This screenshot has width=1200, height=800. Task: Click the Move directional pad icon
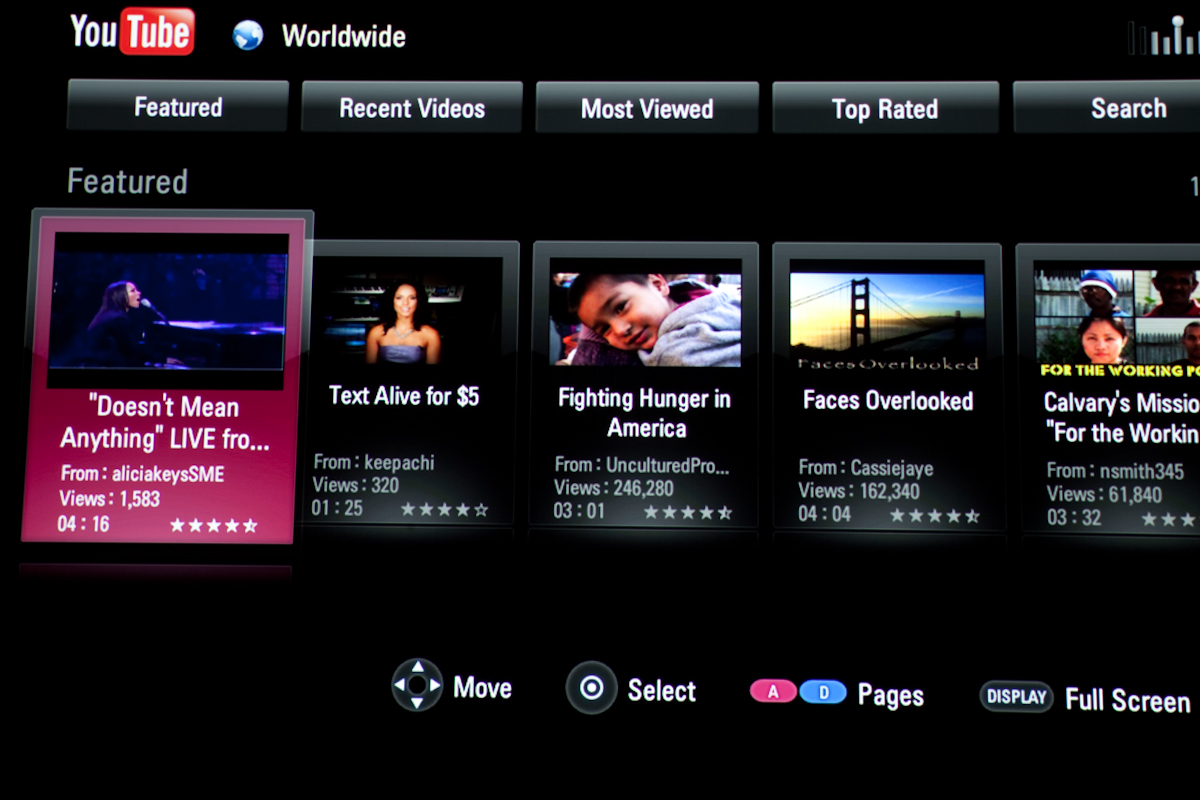click(x=417, y=685)
